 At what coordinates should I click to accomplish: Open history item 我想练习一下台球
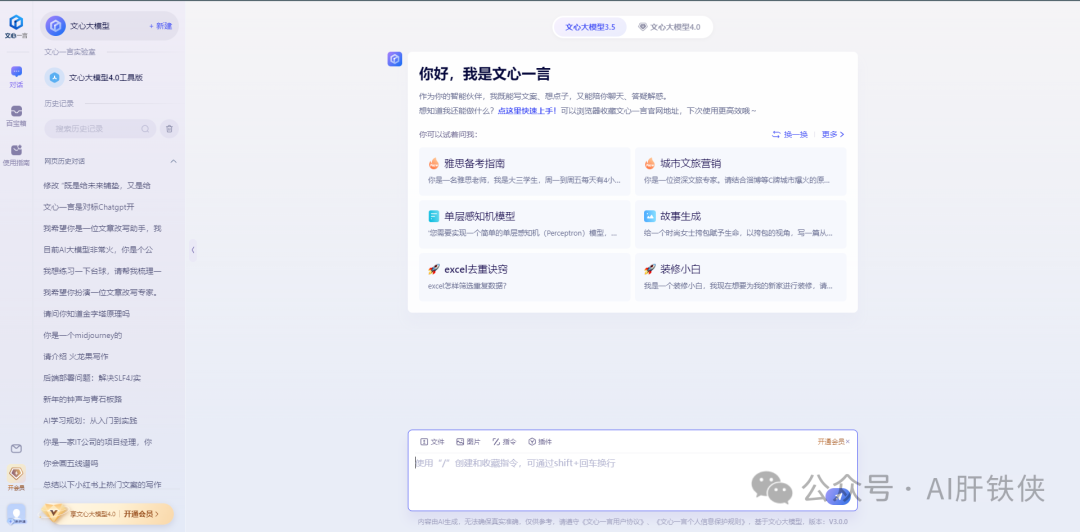point(102,271)
